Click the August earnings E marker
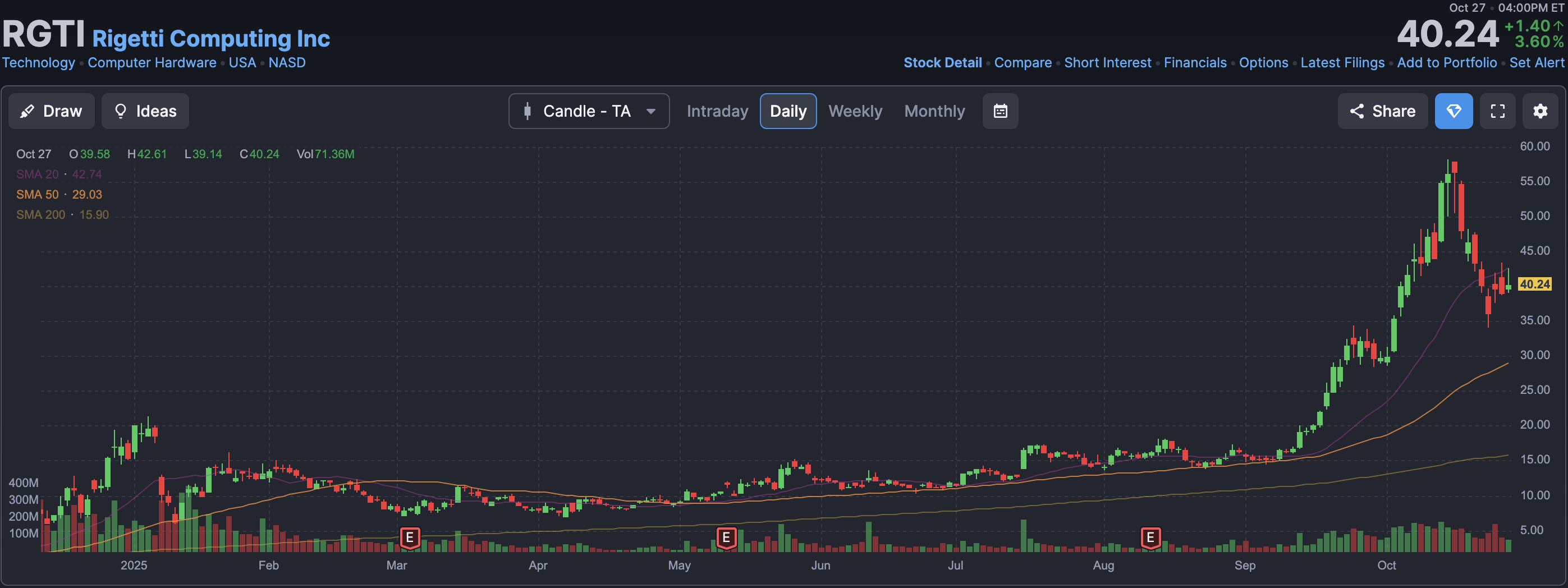 1150,538
